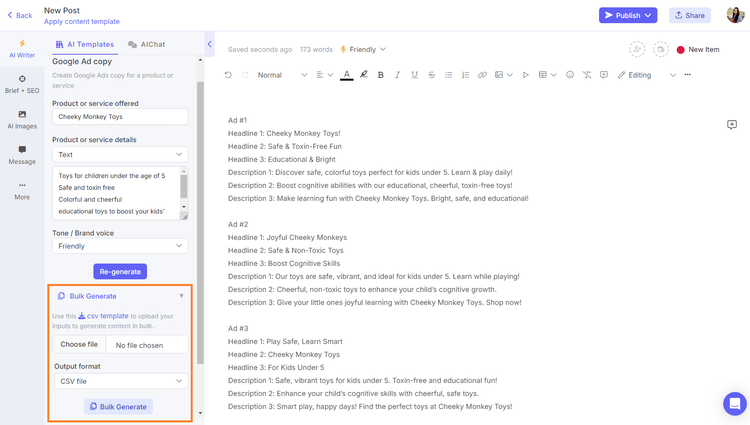The image size is (750, 425).
Task: Open the image options dropdown arrow
Action: 509,75
